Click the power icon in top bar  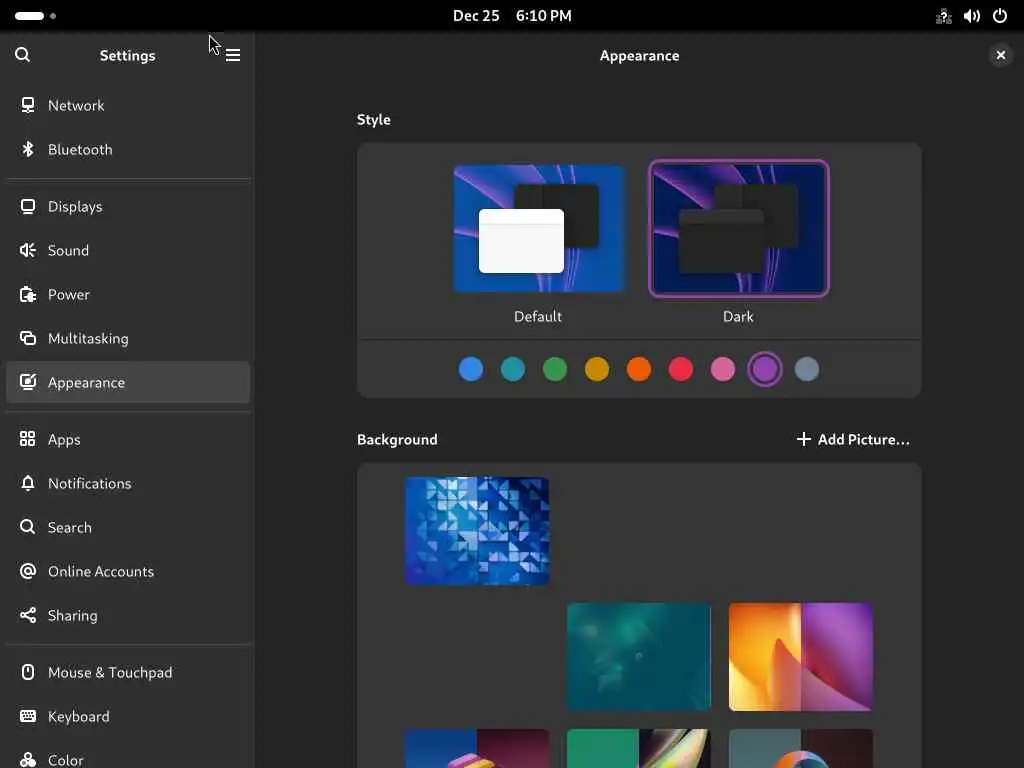coord(1000,16)
